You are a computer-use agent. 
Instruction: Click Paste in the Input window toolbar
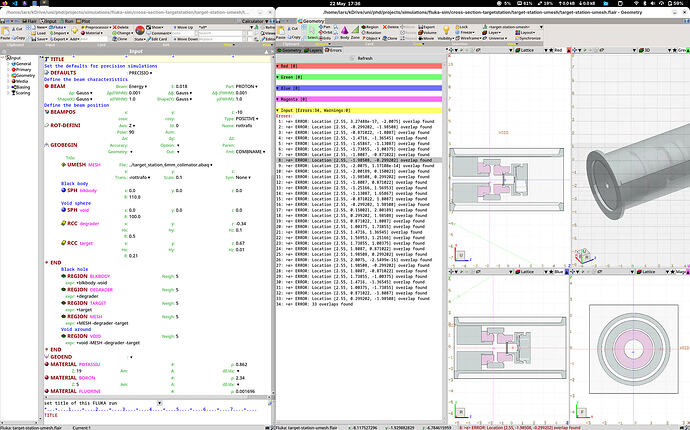coord(7,32)
